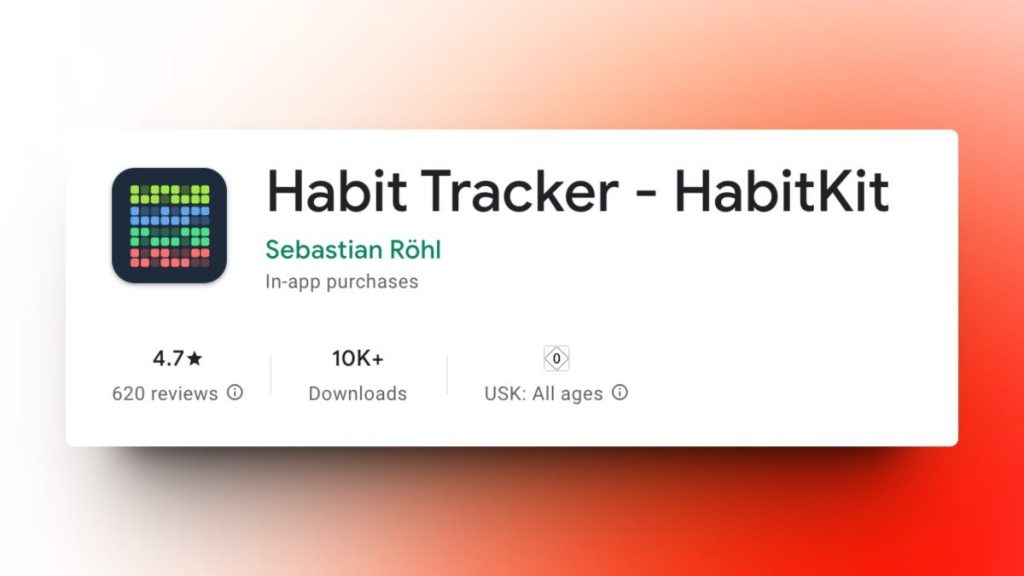1024x576 pixels.
Task: Click divider between Downloads and USK rating
Action: 447,375
